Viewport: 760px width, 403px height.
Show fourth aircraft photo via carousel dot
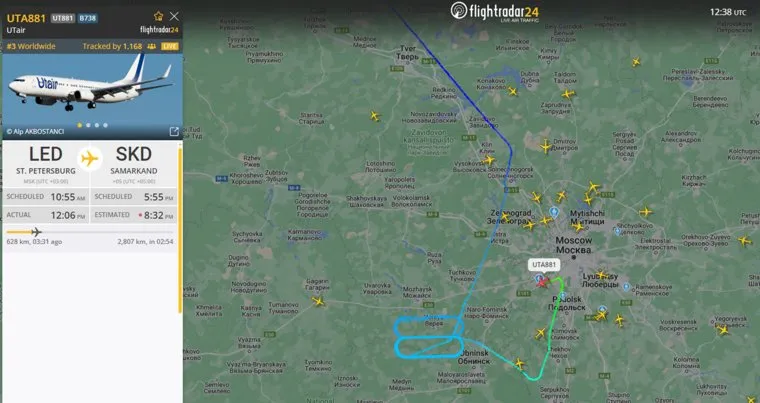click(106, 125)
